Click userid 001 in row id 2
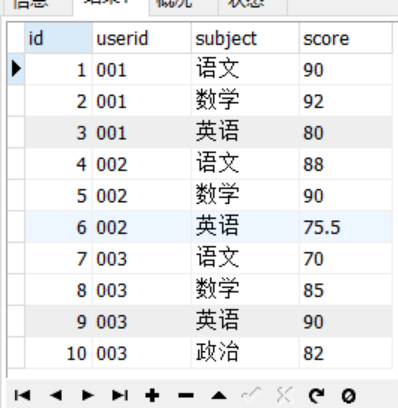The width and height of the screenshot is (398, 408). 142,101
